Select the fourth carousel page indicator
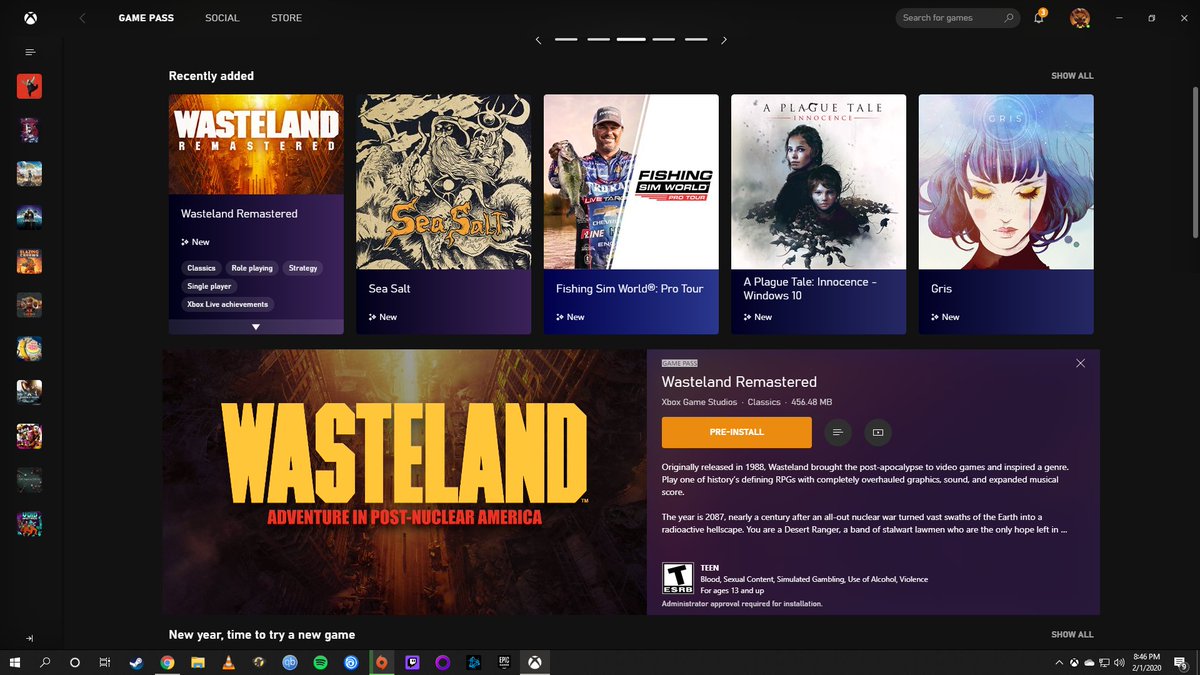This screenshot has width=1200, height=675. 664,39
